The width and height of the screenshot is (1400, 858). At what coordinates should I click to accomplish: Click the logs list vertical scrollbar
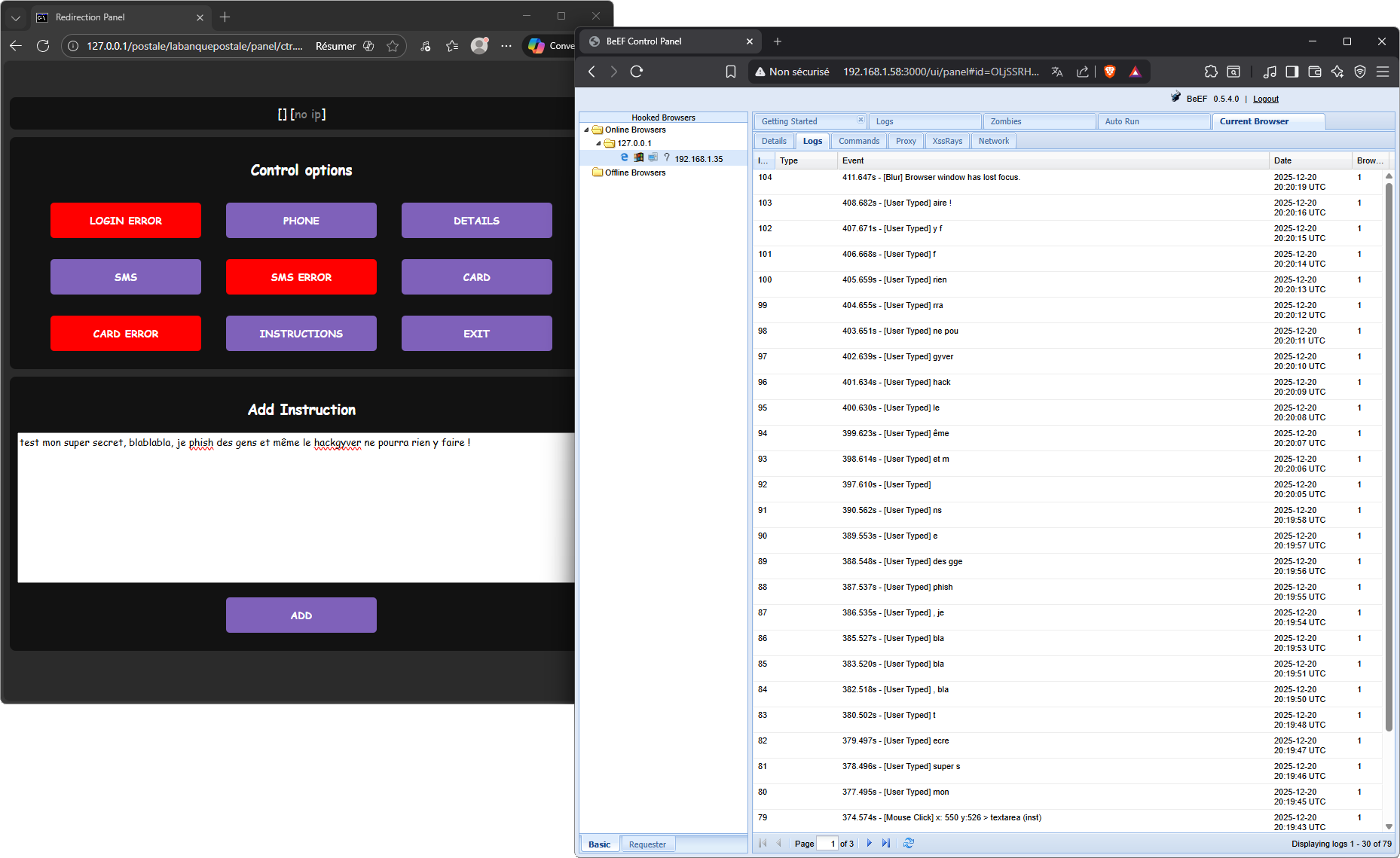click(x=1389, y=452)
